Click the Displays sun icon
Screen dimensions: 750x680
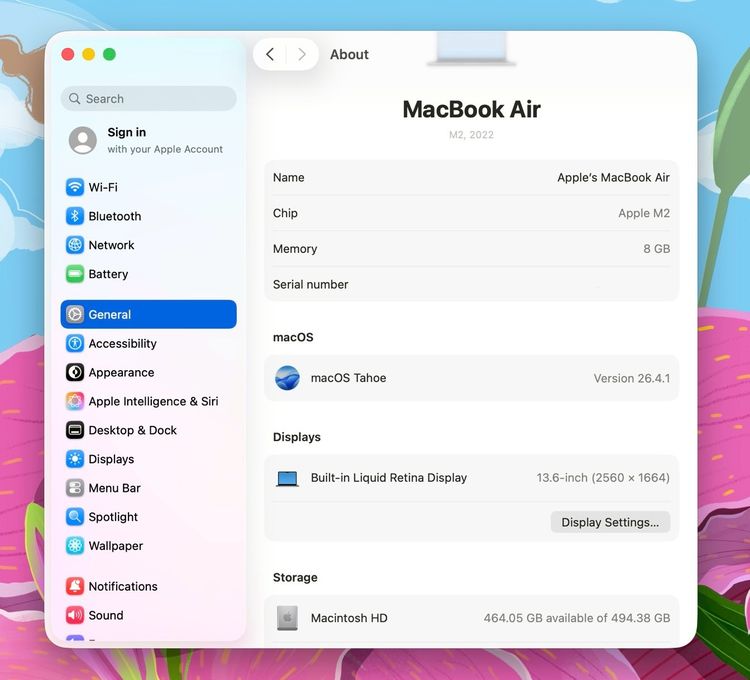pos(75,459)
